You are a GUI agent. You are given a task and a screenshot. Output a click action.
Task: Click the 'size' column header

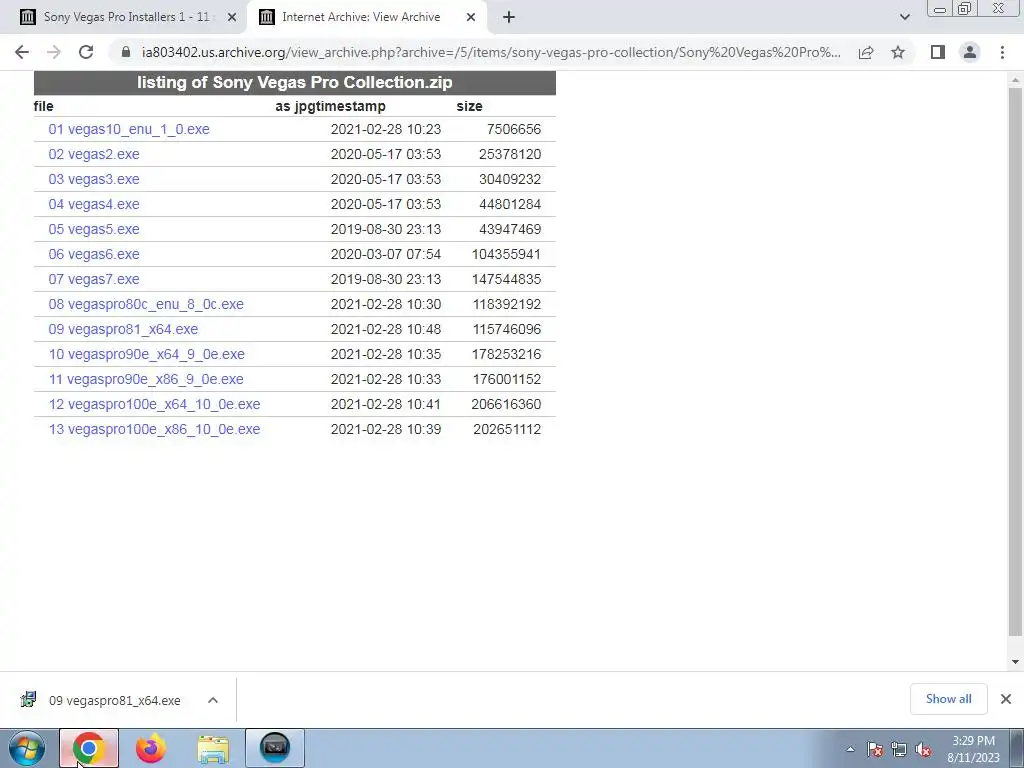469,106
